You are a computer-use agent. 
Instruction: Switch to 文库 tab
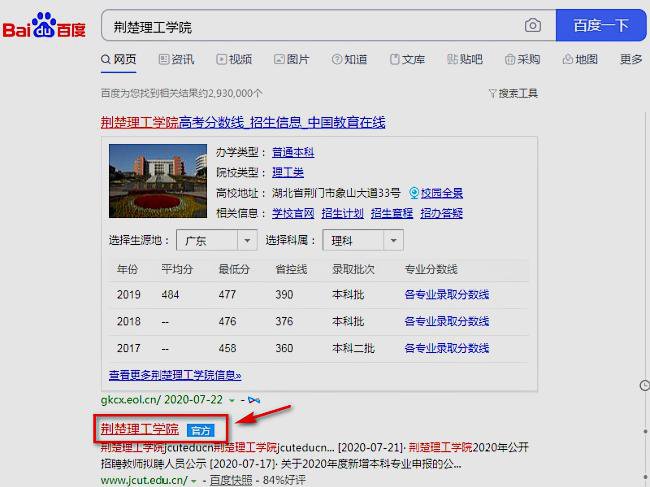407,60
